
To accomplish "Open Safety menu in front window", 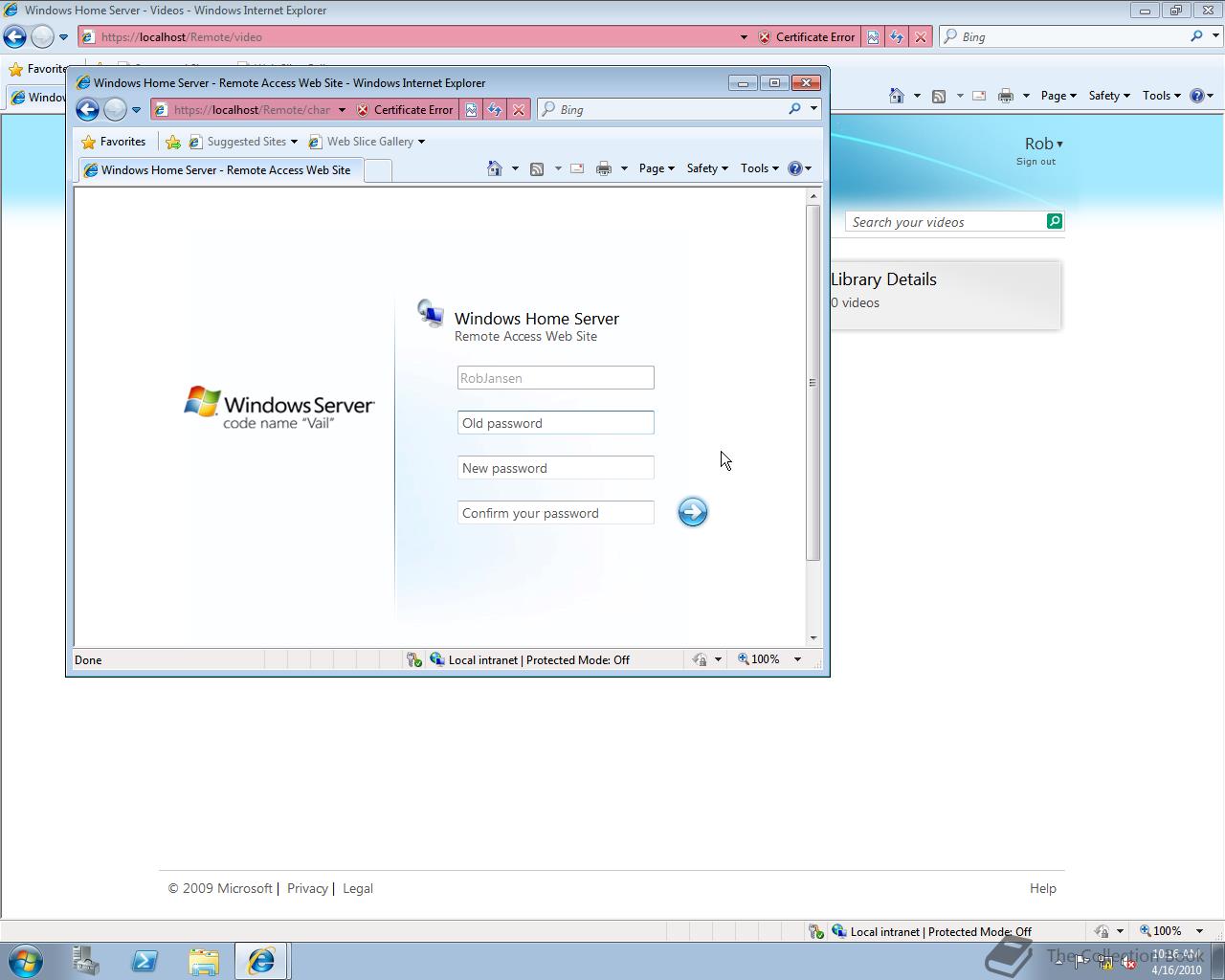I will click(707, 168).
